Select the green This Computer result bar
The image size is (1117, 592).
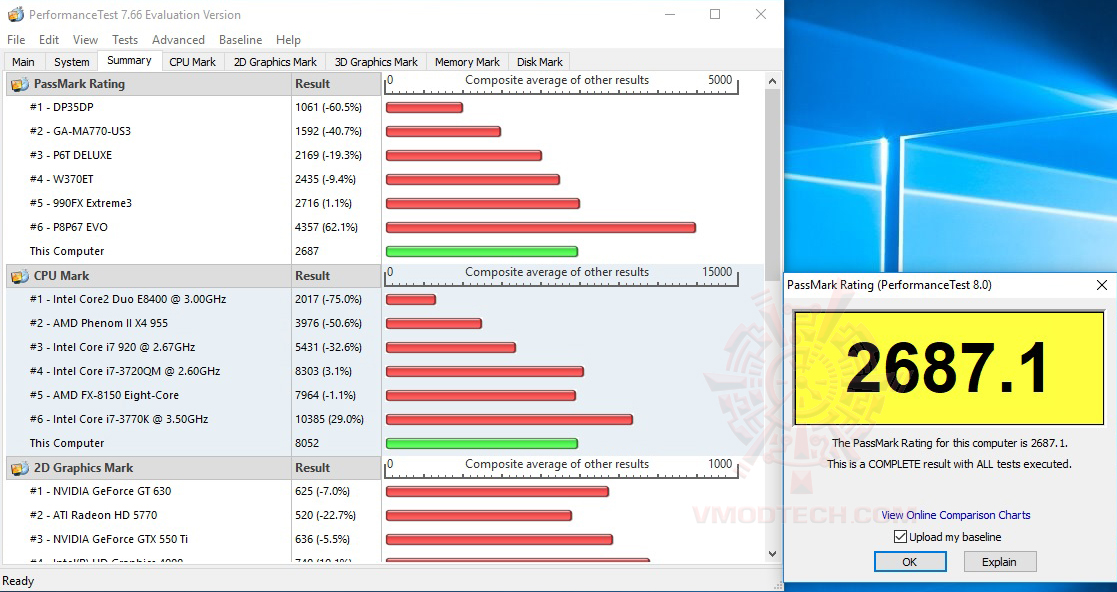483,251
